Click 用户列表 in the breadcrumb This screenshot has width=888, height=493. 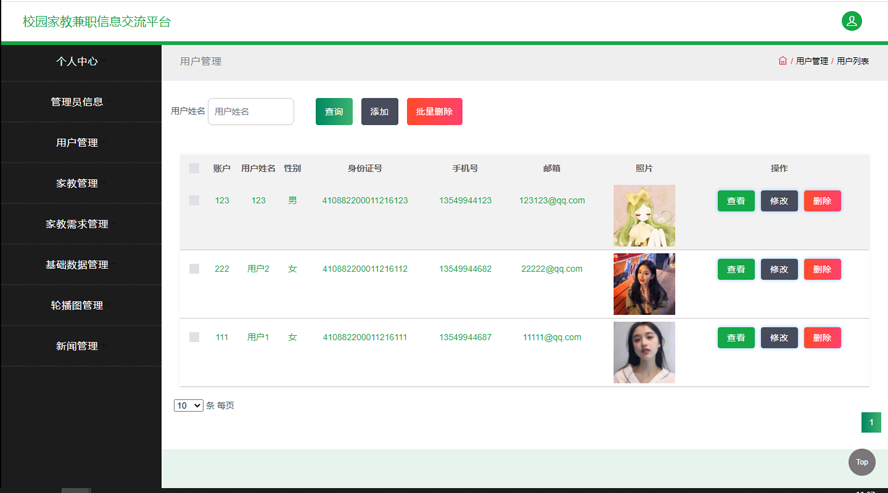click(x=852, y=61)
